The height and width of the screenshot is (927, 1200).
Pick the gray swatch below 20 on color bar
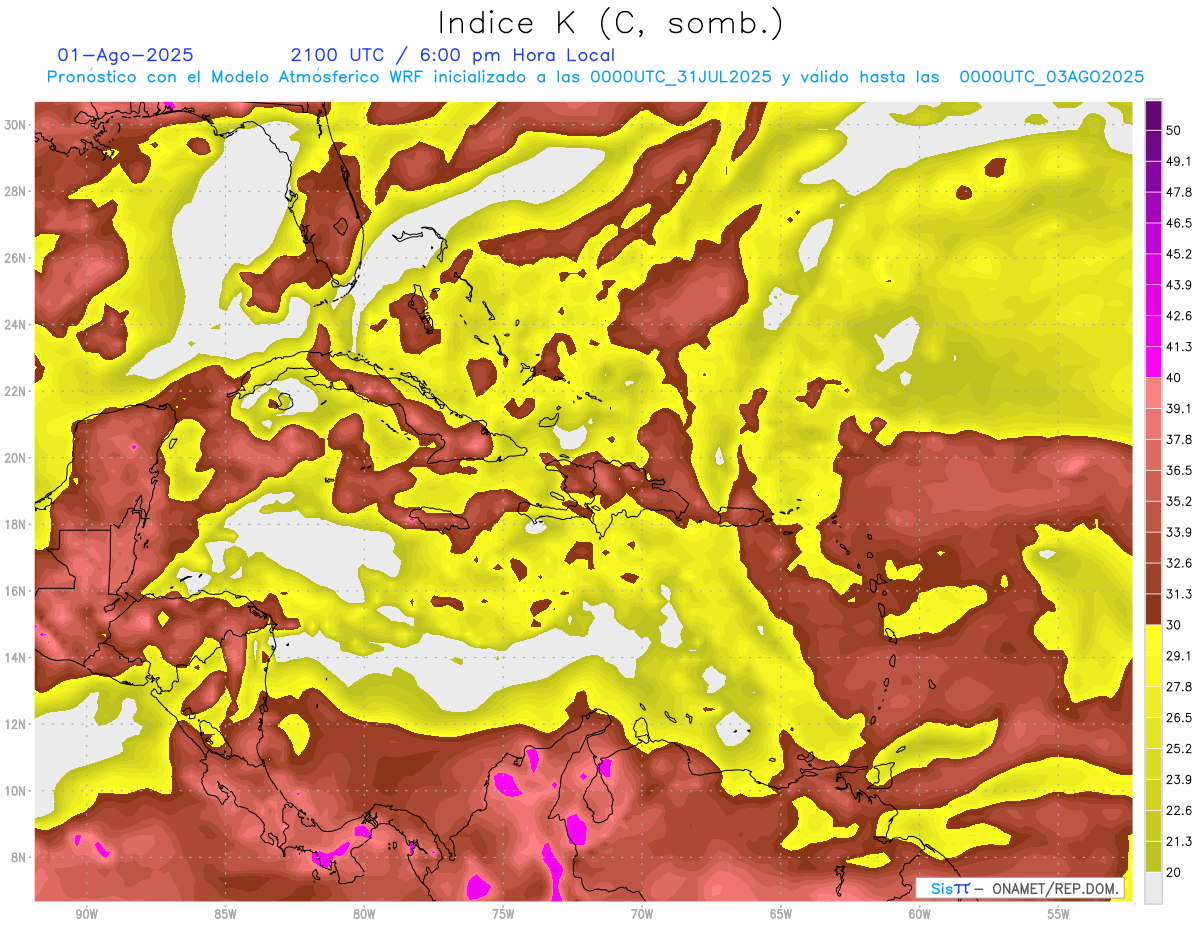(1153, 888)
